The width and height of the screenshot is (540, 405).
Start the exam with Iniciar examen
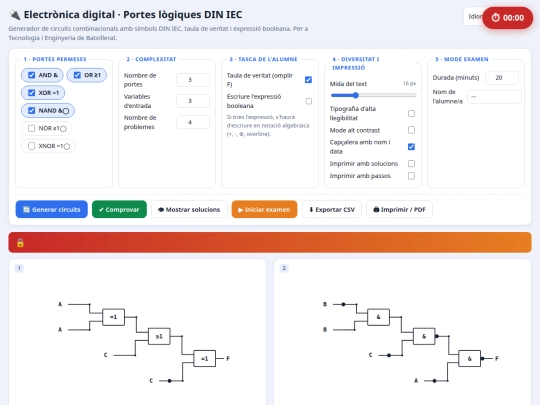264,209
